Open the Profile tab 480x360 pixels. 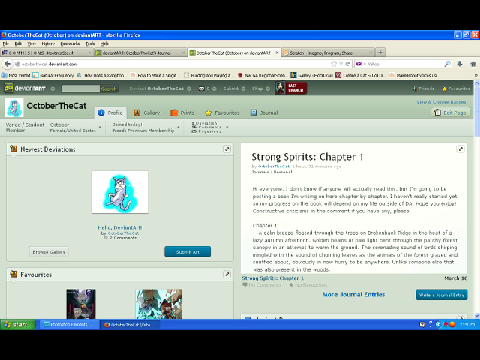[110, 113]
